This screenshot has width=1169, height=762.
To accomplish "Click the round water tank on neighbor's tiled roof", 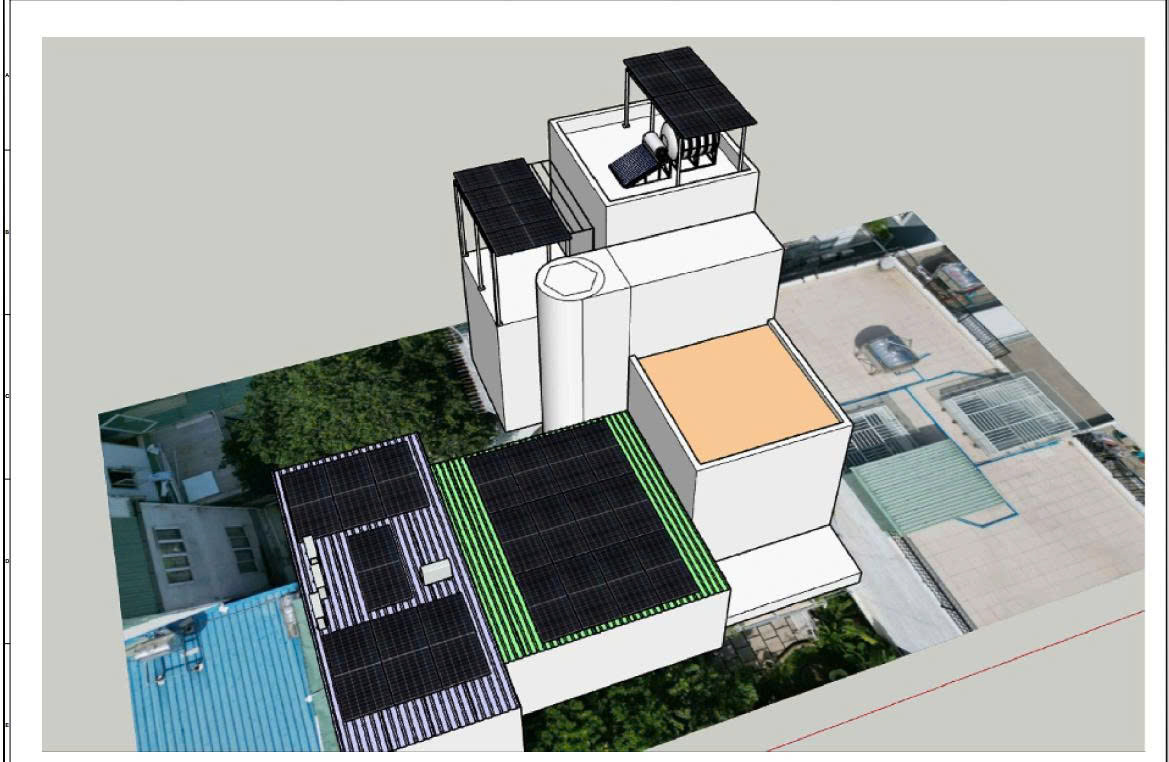I will click(x=889, y=350).
